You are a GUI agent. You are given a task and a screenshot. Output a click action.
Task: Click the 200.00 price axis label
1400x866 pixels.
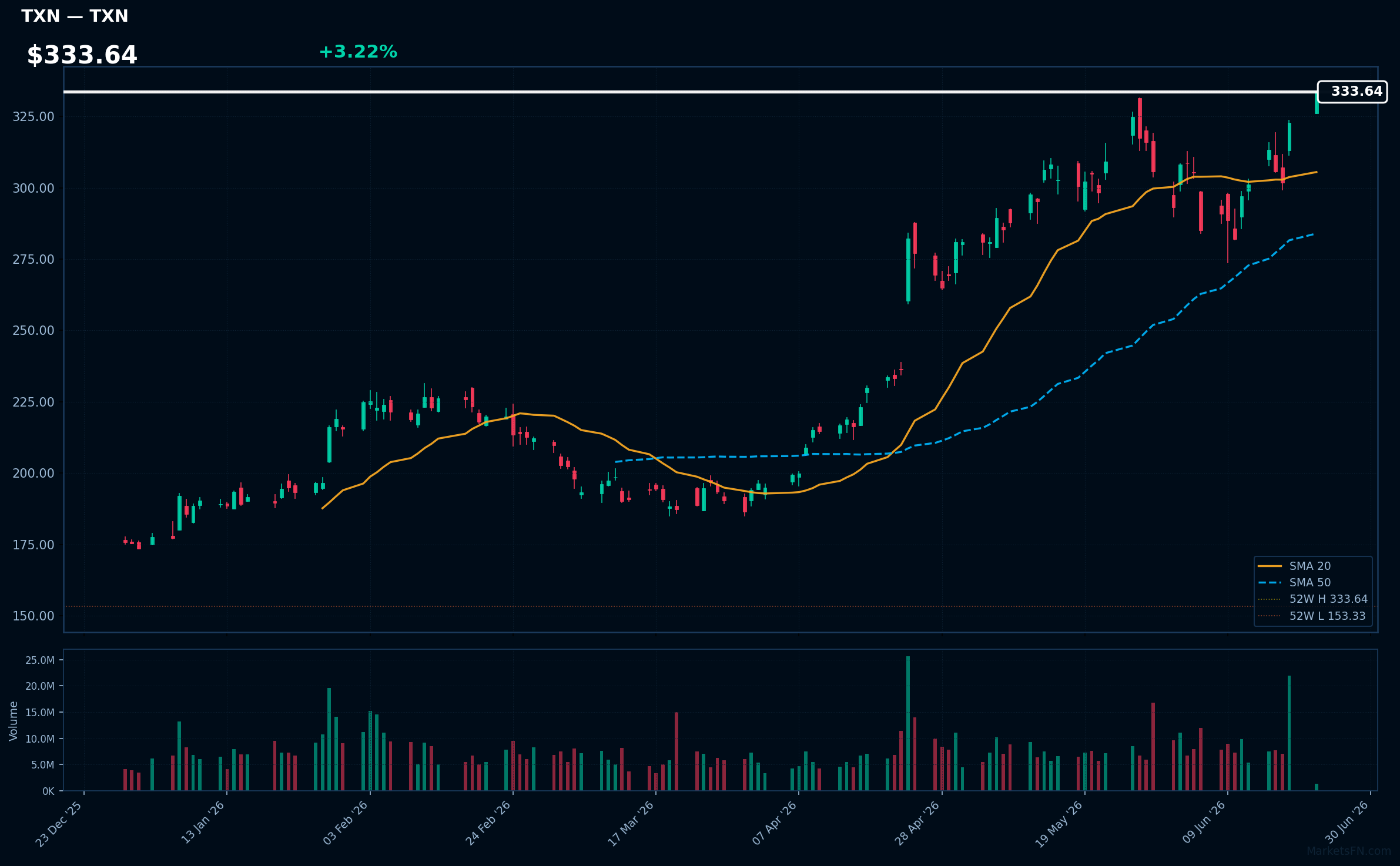coord(34,474)
